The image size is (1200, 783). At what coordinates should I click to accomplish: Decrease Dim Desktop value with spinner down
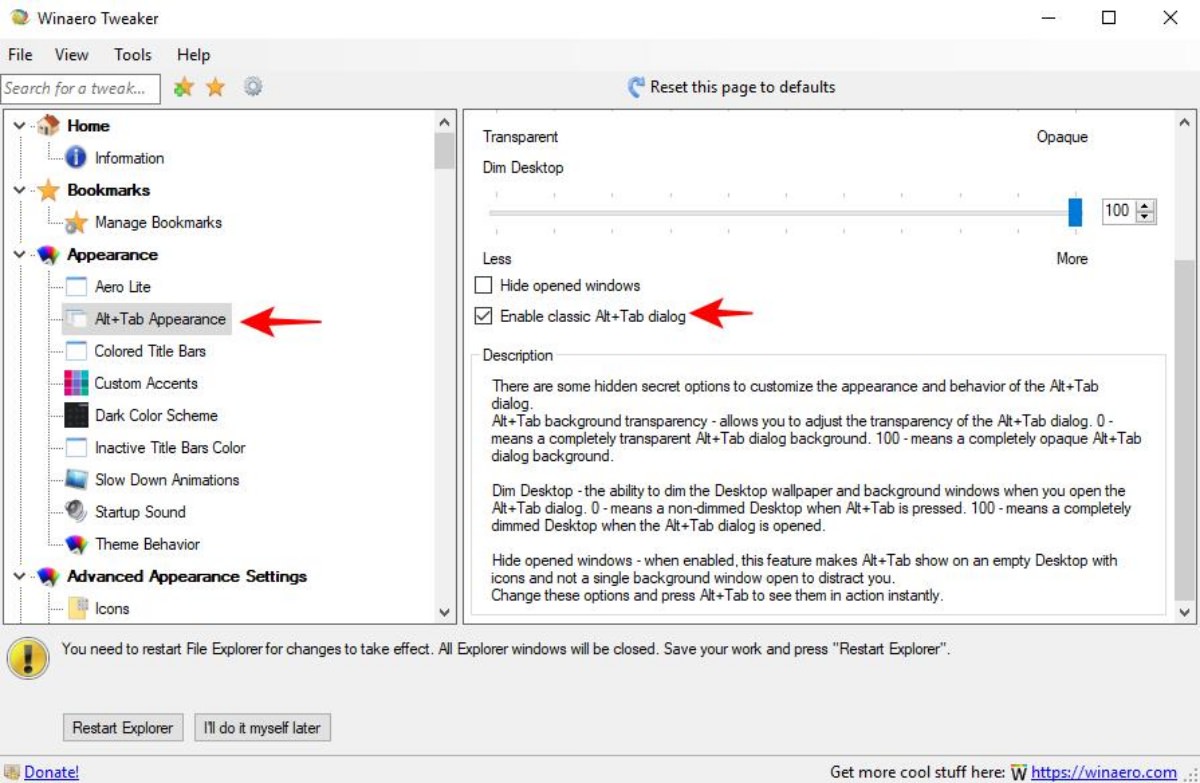coord(1146,216)
